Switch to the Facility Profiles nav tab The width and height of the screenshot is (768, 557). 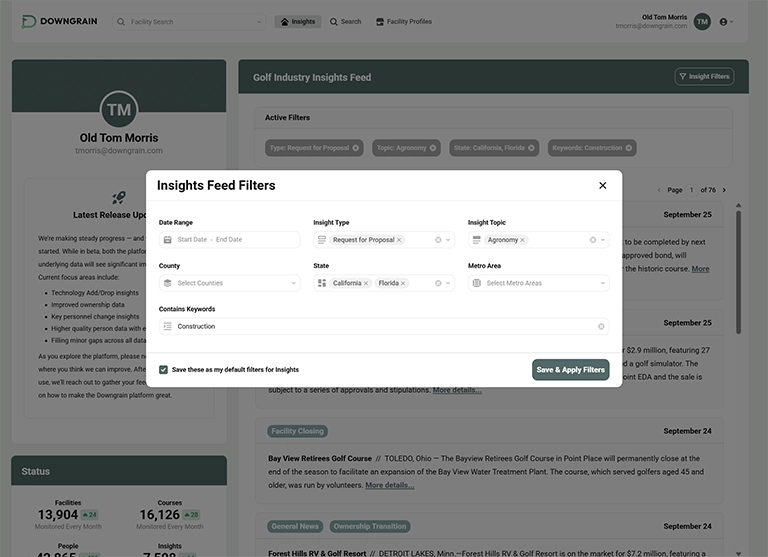[403, 21]
